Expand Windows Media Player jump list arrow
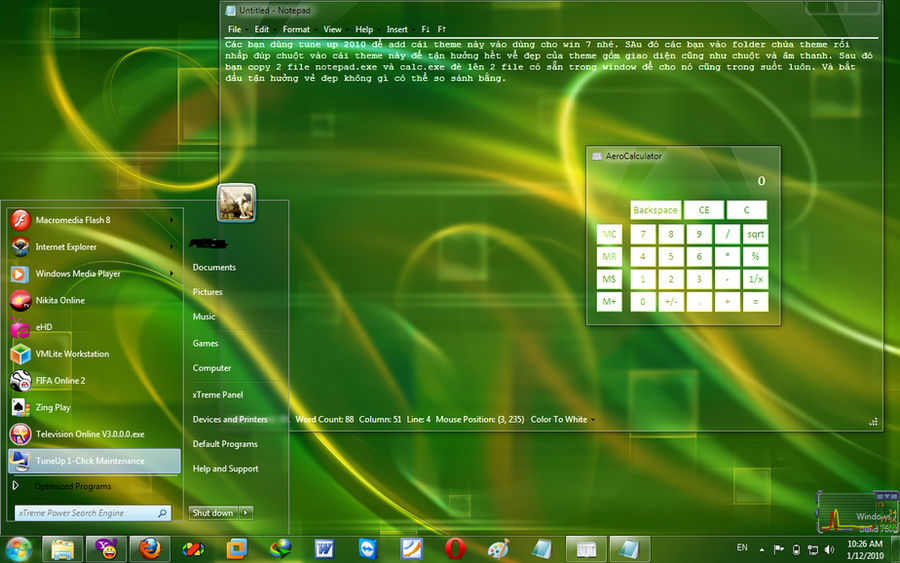This screenshot has height=563, width=900. [x=171, y=274]
